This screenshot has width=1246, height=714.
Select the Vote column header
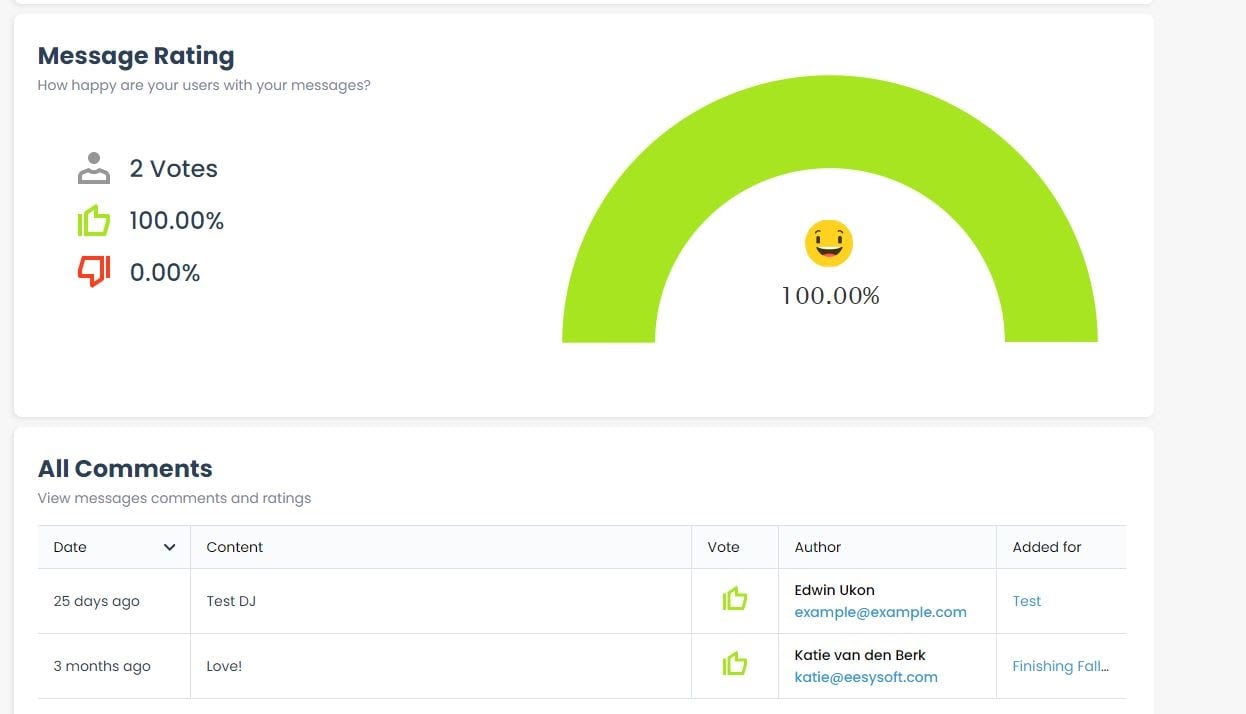click(723, 547)
